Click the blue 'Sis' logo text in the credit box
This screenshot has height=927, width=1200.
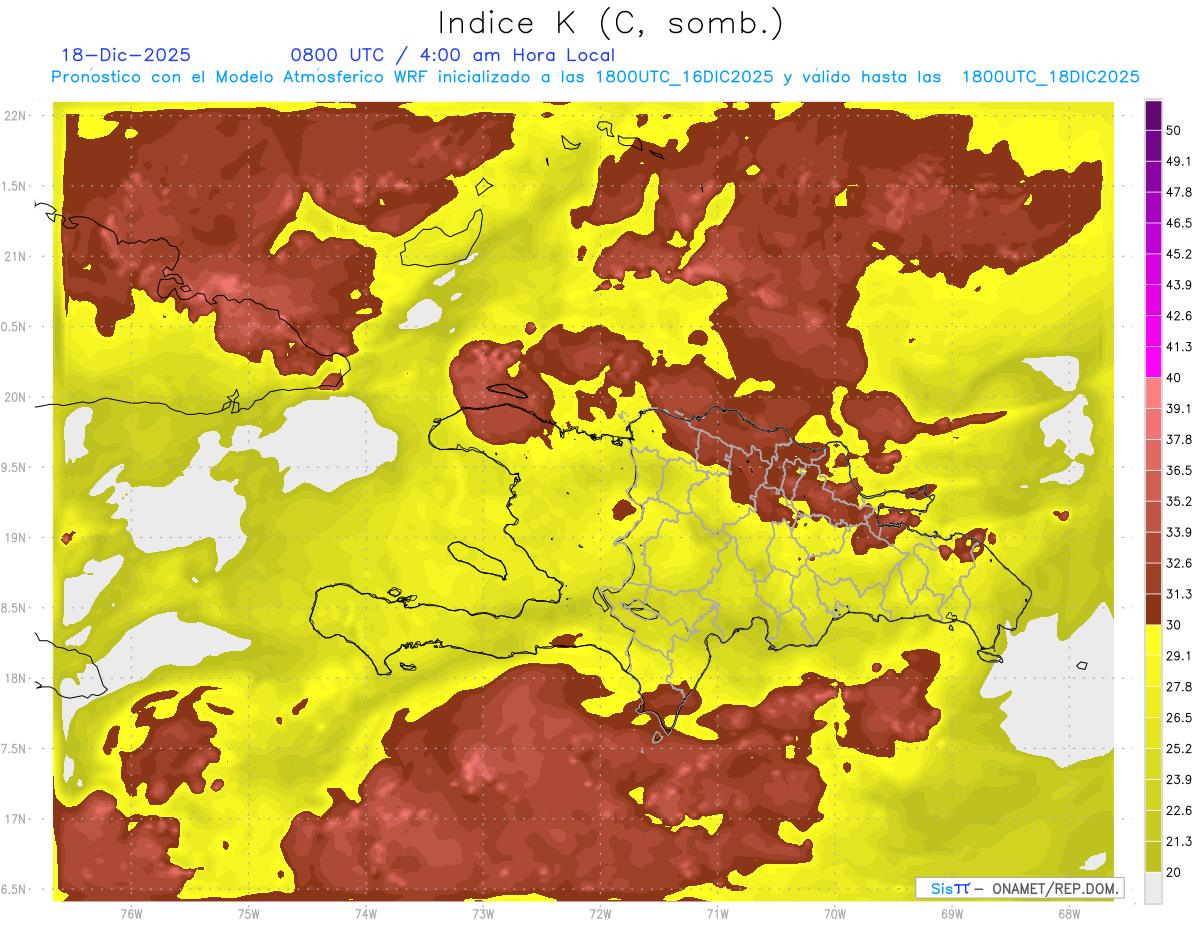click(x=940, y=888)
